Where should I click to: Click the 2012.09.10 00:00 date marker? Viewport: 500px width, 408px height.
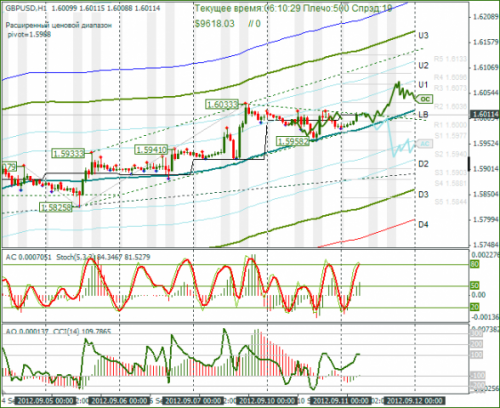(267, 401)
